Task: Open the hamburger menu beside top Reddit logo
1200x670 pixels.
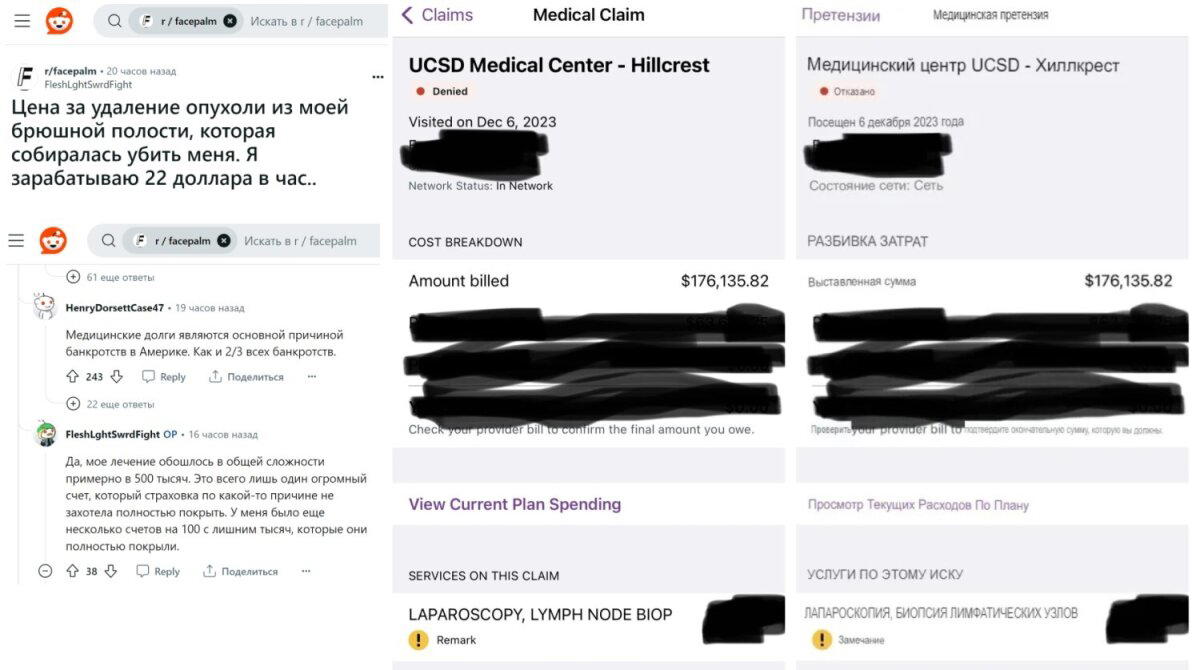Action: click(23, 20)
